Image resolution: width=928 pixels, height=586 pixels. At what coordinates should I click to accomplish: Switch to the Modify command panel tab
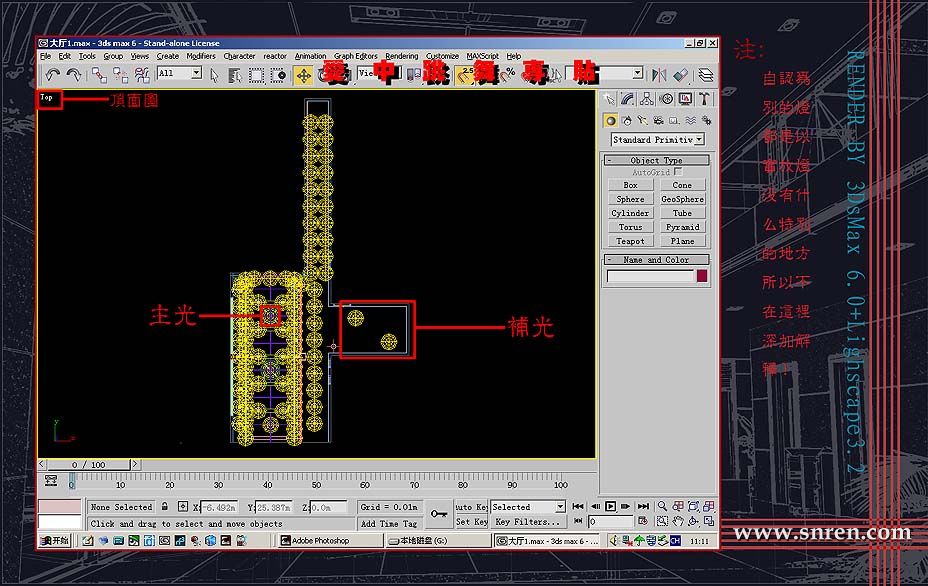pyautogui.click(x=628, y=99)
